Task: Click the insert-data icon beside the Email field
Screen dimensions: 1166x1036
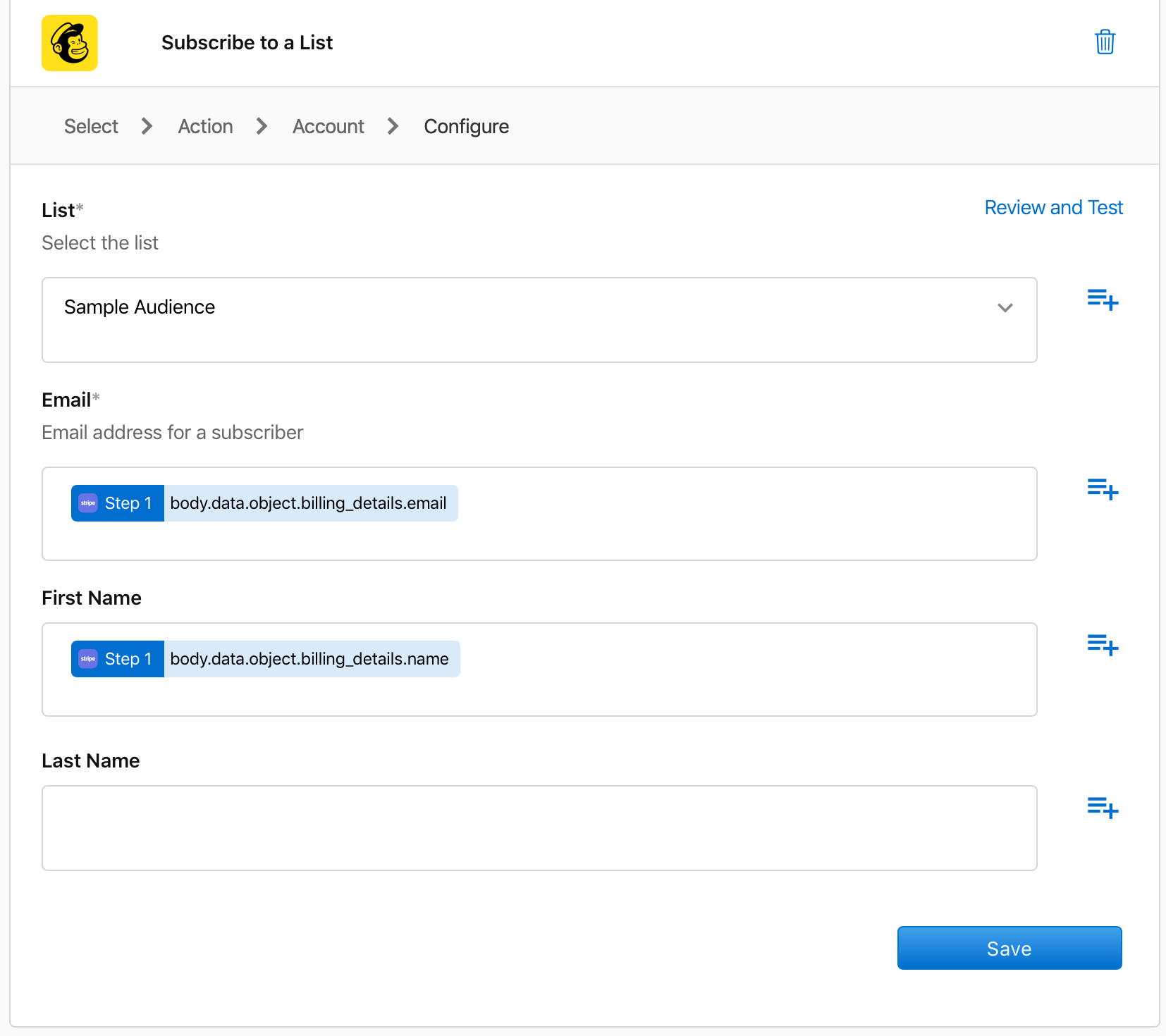Action: tap(1103, 489)
